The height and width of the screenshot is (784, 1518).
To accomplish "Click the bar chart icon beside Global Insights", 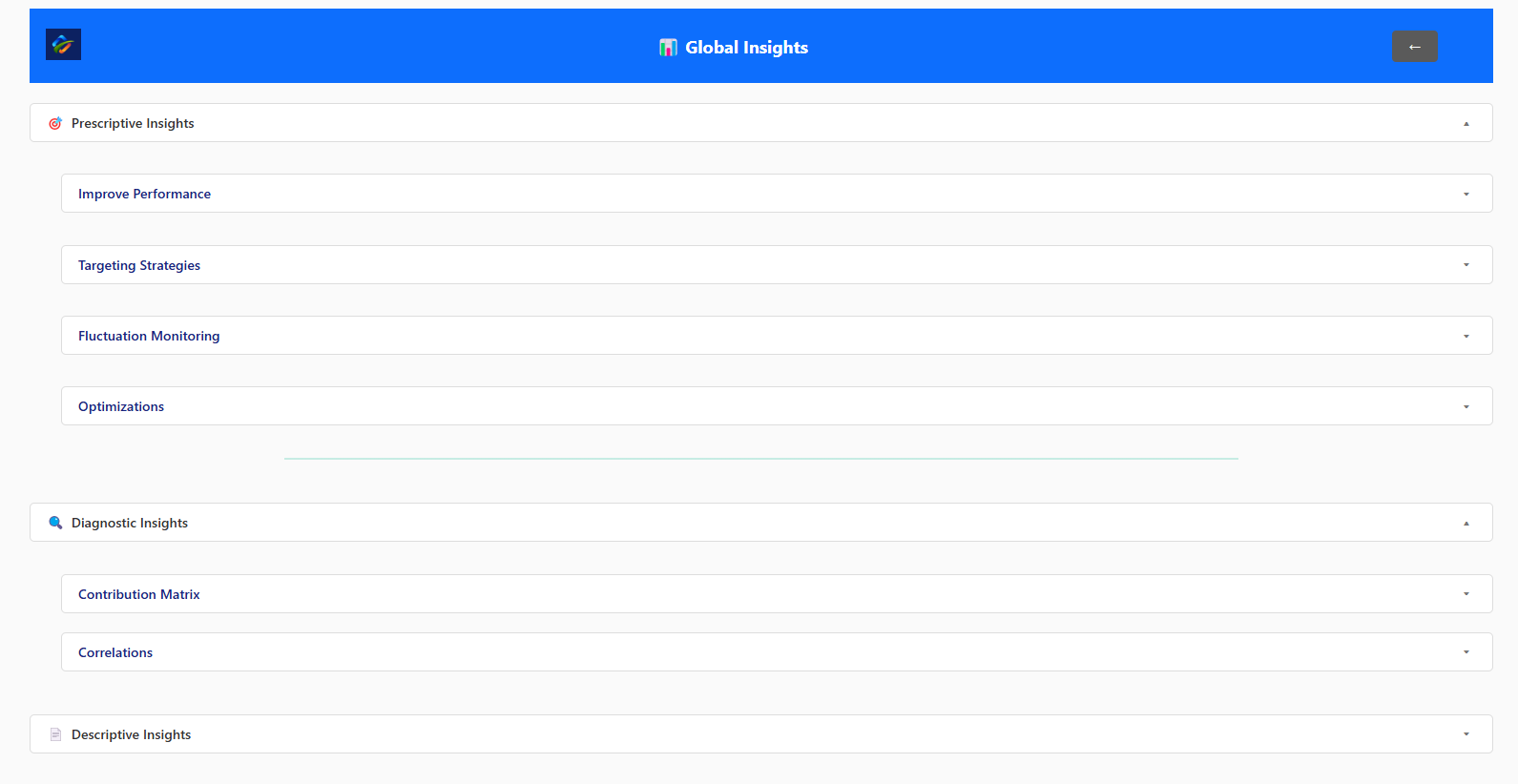I will pos(668,48).
